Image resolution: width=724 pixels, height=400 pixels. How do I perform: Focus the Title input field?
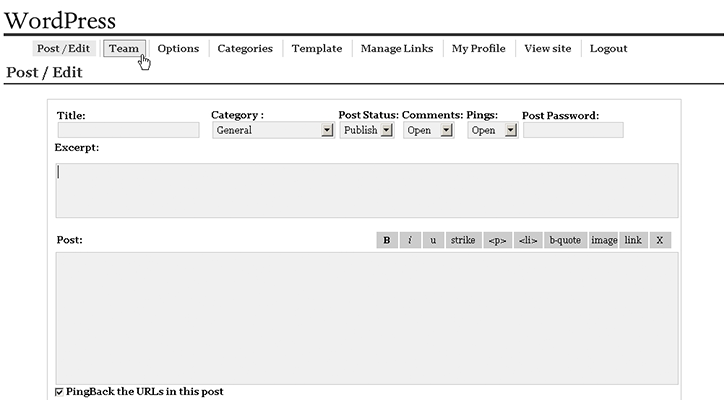[x=128, y=130]
